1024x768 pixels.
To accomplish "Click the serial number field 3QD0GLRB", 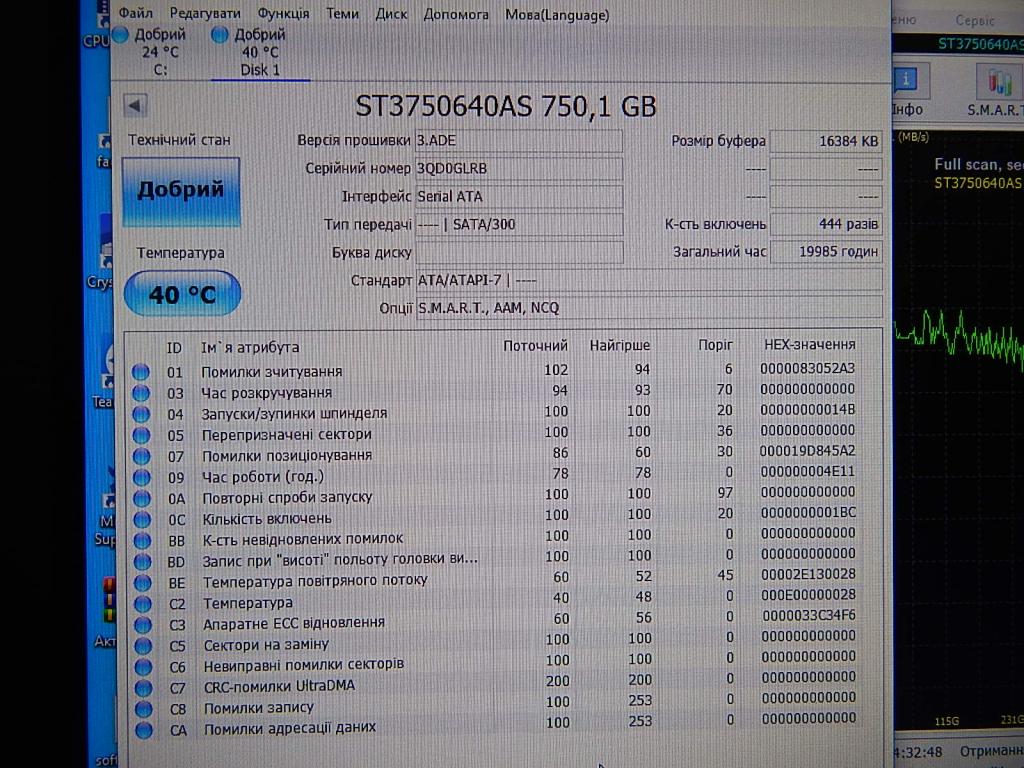I will [x=519, y=168].
